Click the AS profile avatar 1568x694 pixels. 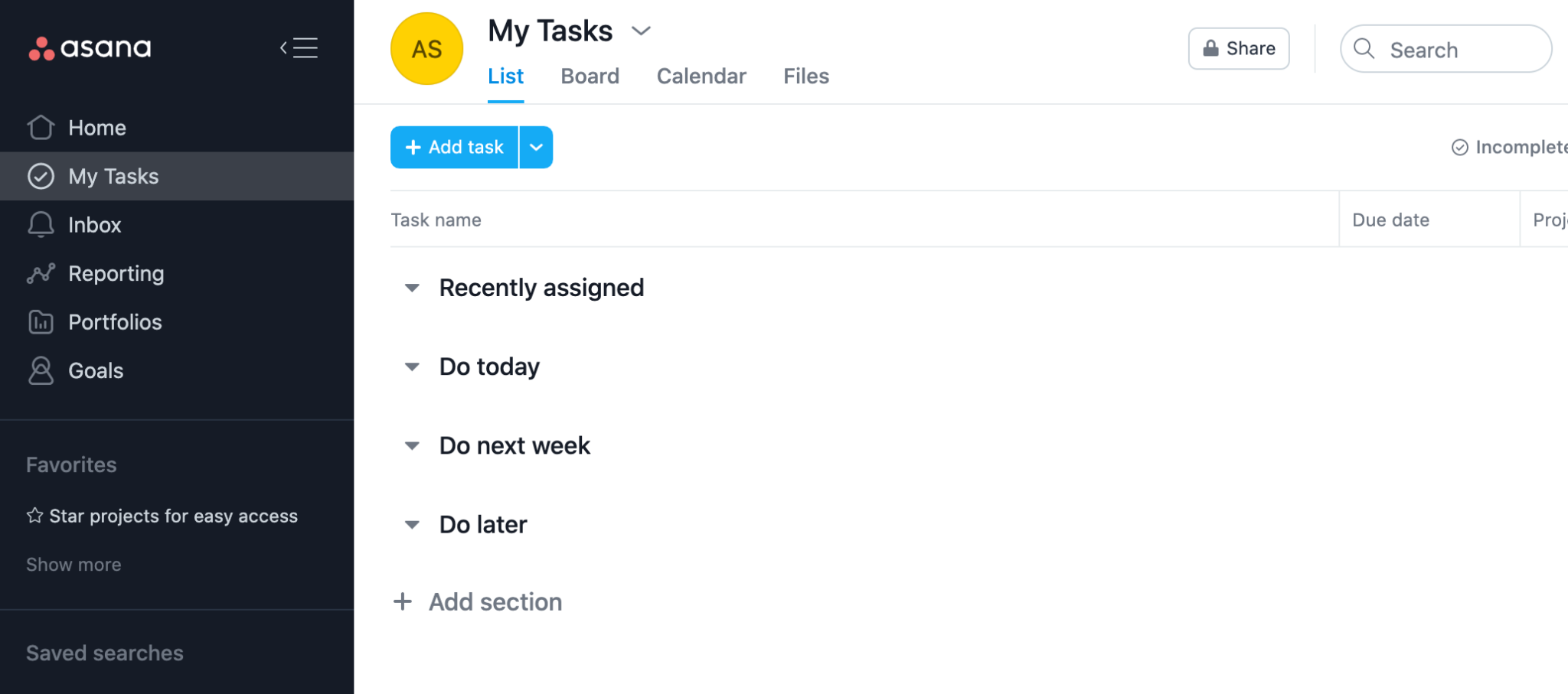(x=426, y=49)
